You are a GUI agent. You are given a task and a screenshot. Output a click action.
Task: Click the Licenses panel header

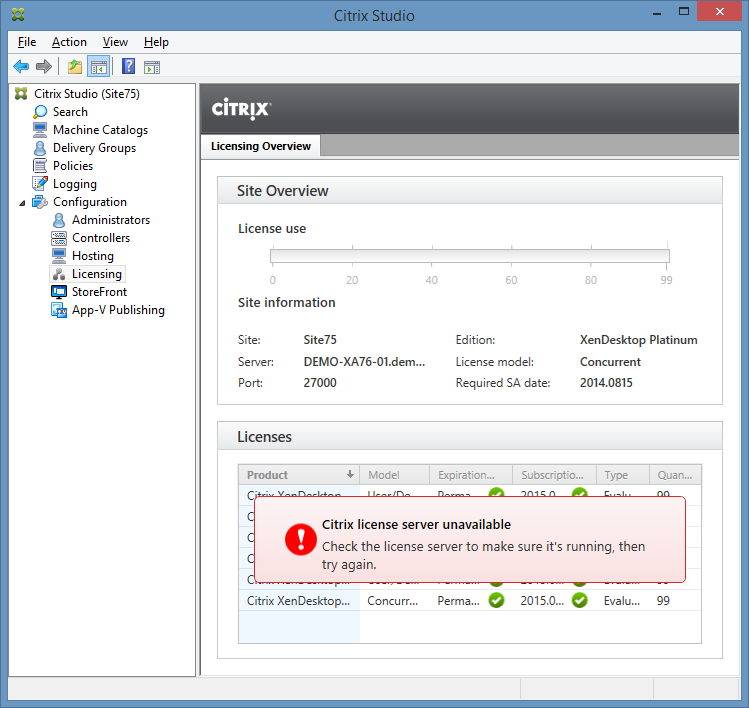pyautogui.click(x=470, y=436)
